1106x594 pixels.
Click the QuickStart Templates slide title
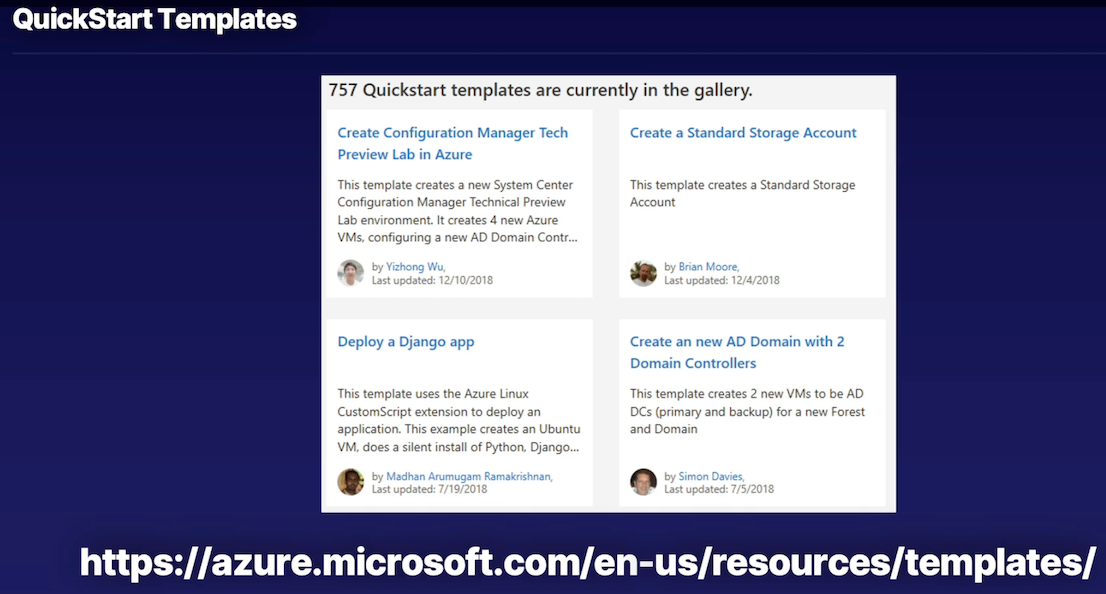[155, 19]
